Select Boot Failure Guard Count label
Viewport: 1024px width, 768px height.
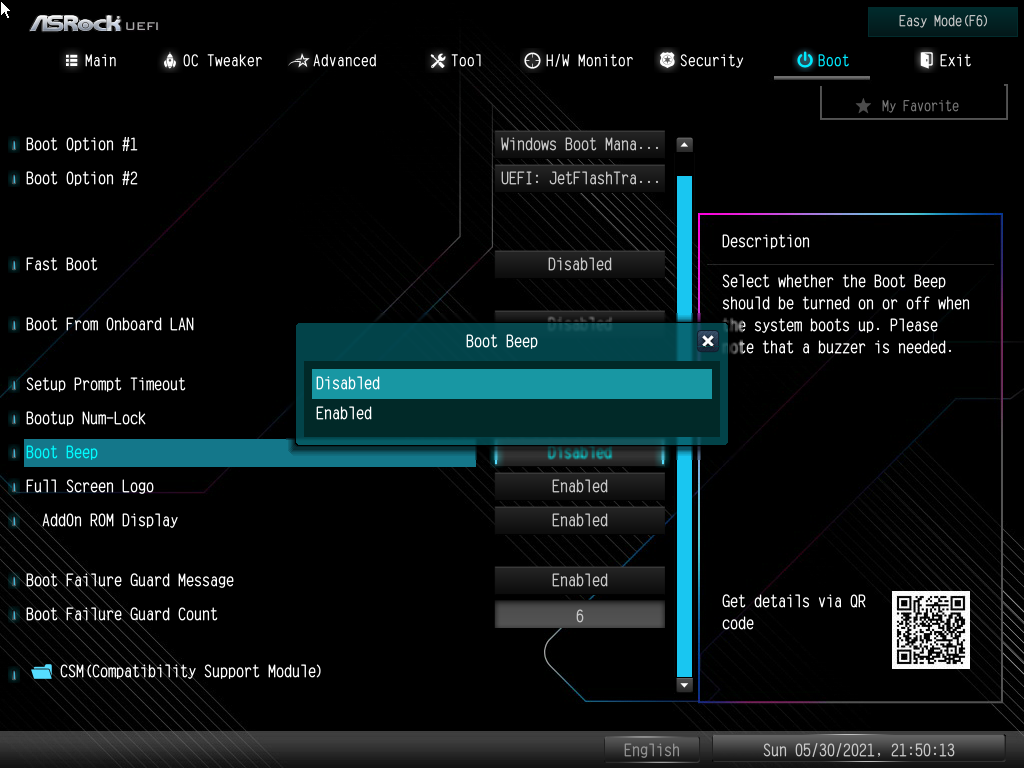(x=121, y=615)
